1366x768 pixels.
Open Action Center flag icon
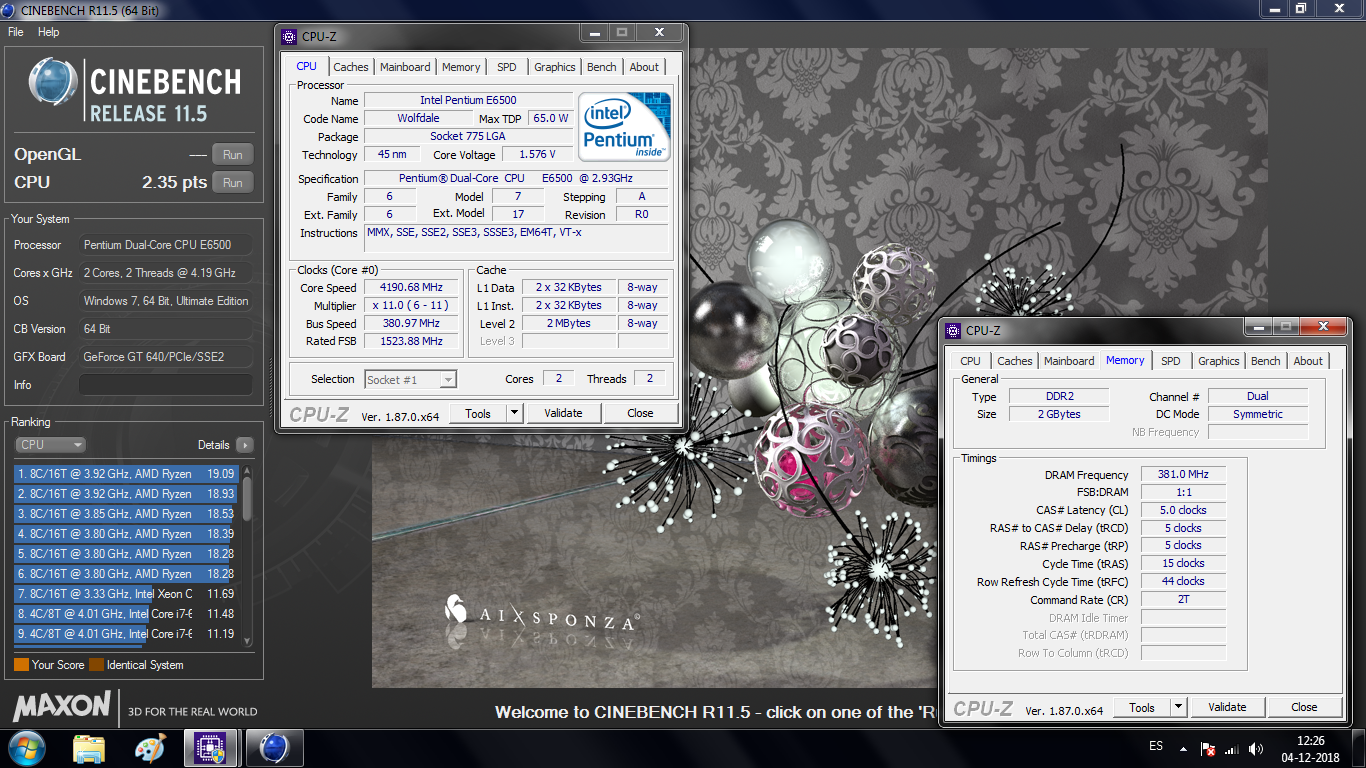pos(1208,748)
